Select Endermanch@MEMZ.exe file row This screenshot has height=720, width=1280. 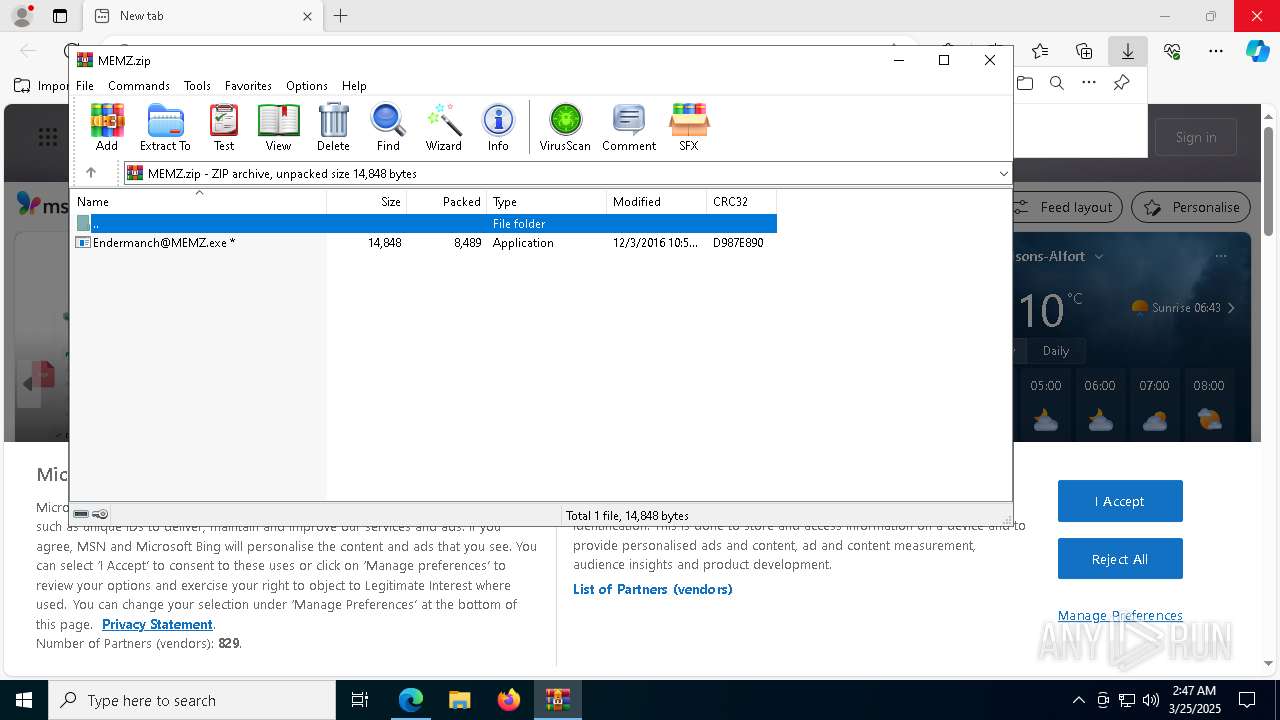click(x=424, y=243)
